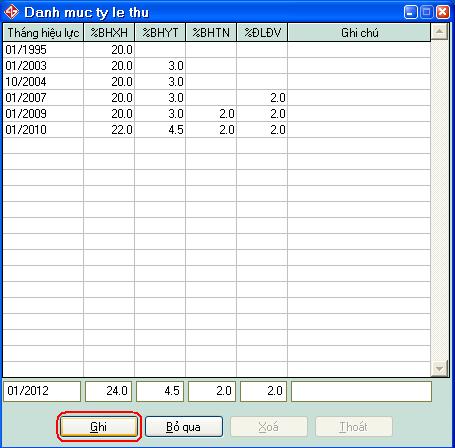Focus the BHXH input showing 24.0
This screenshot has height=448, width=455.
[x=109, y=391]
